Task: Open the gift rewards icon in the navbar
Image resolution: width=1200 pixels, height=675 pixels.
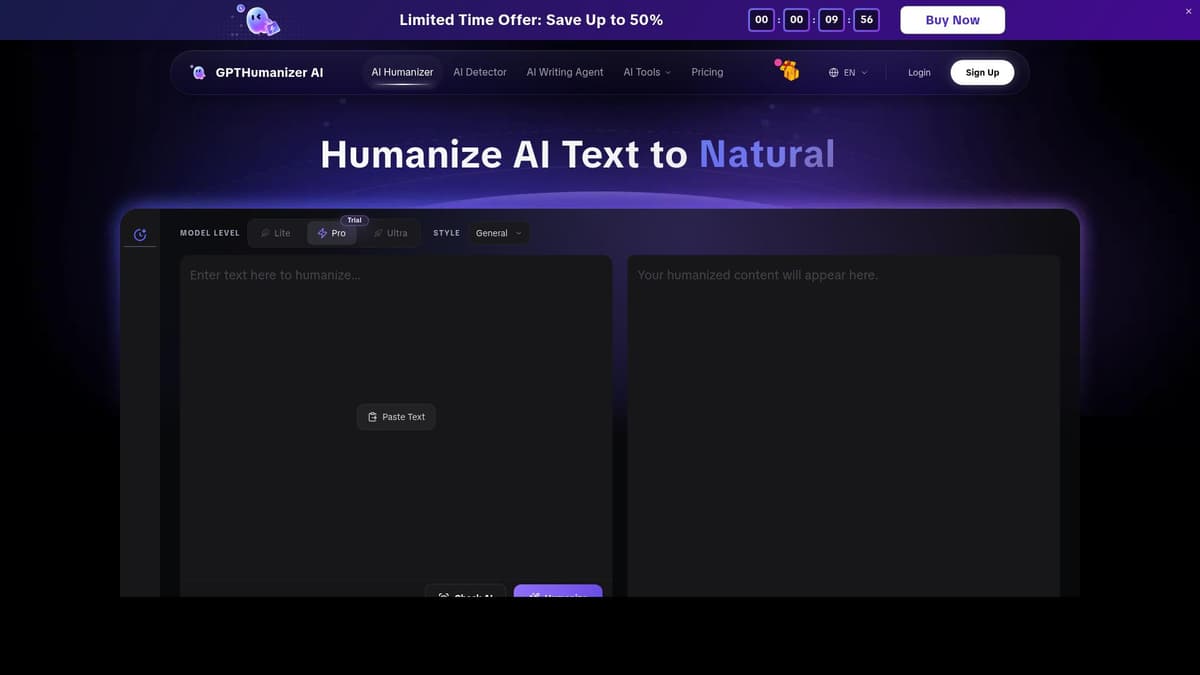Action: pos(789,70)
